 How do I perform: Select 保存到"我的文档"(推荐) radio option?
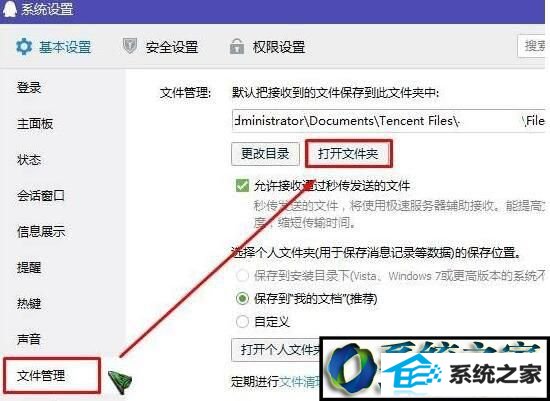242,299
